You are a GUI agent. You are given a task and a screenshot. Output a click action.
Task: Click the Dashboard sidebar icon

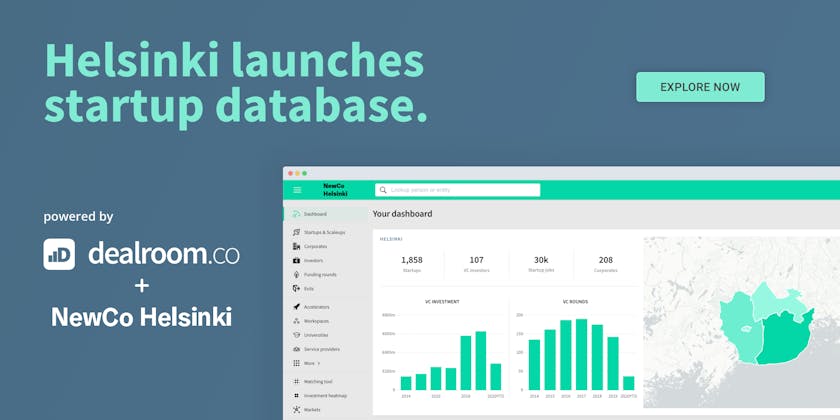[x=296, y=214]
